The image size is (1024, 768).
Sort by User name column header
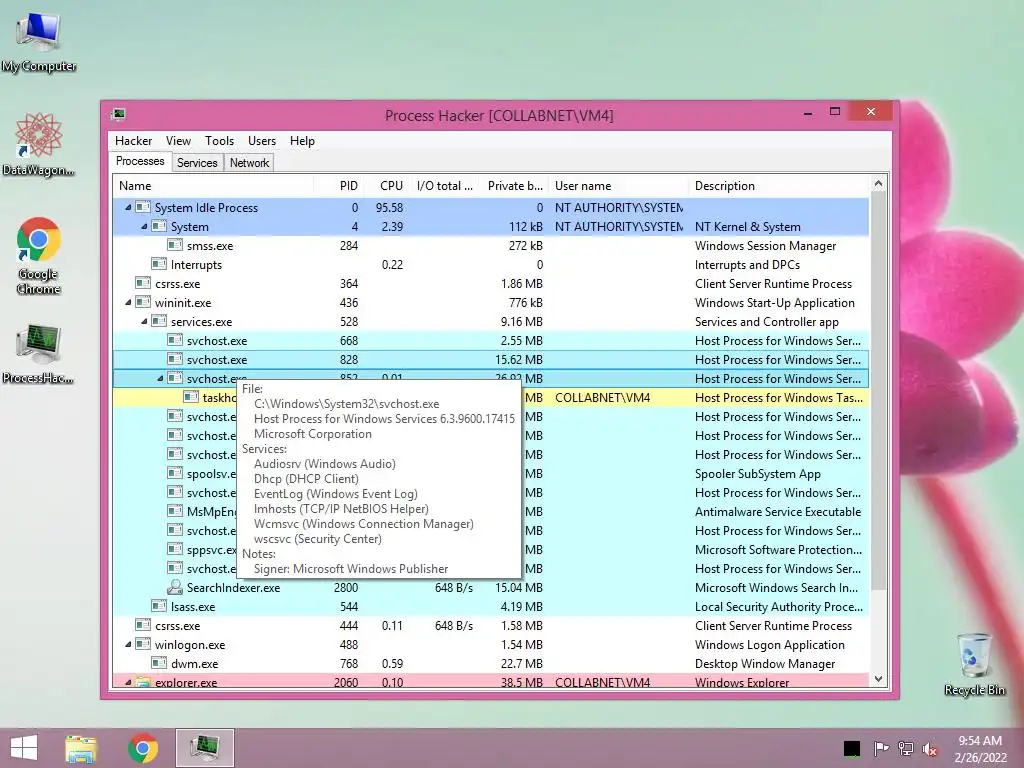click(619, 186)
